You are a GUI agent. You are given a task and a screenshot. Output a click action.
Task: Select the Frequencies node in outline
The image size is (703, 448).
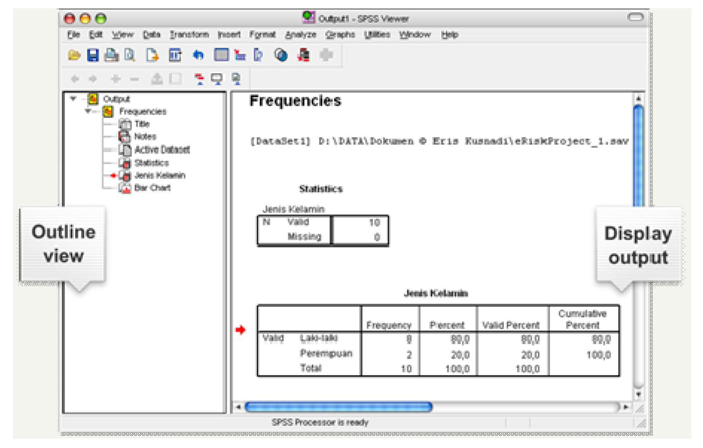tap(143, 111)
